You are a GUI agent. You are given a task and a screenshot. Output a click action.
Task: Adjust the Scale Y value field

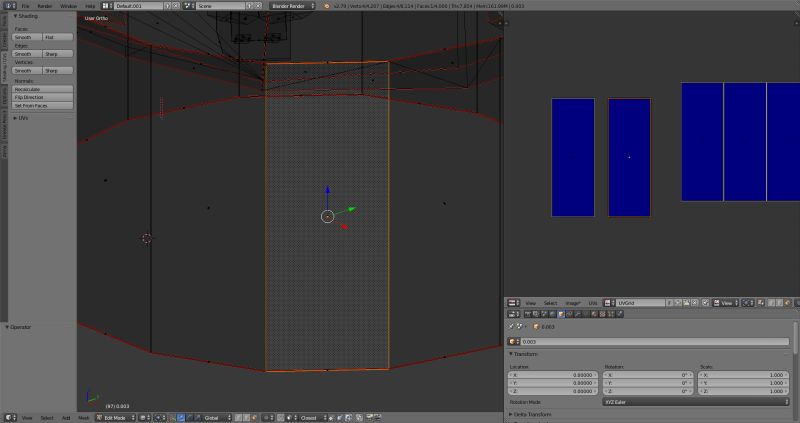point(743,383)
